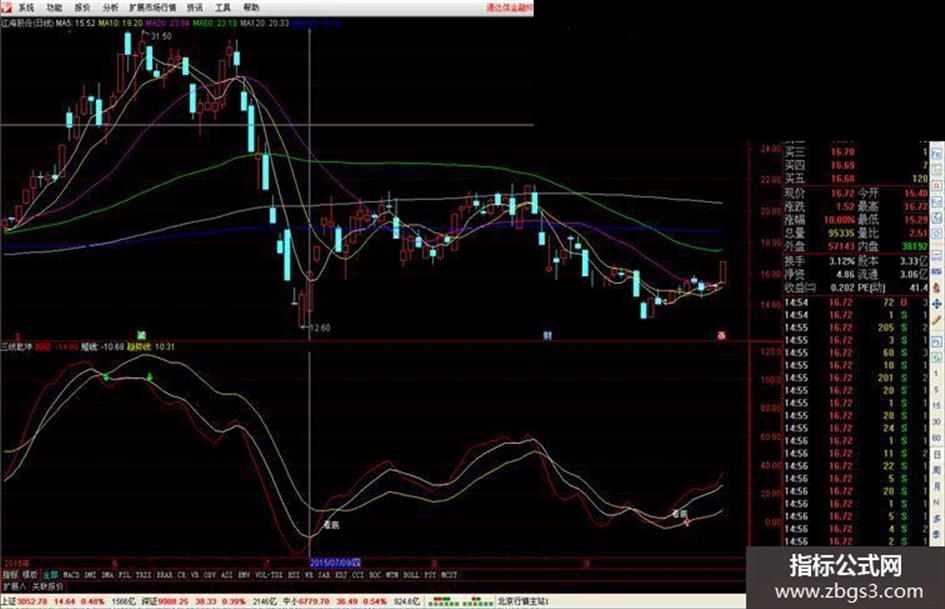Open the 资讯 menu
The image size is (945, 609).
point(194,7)
